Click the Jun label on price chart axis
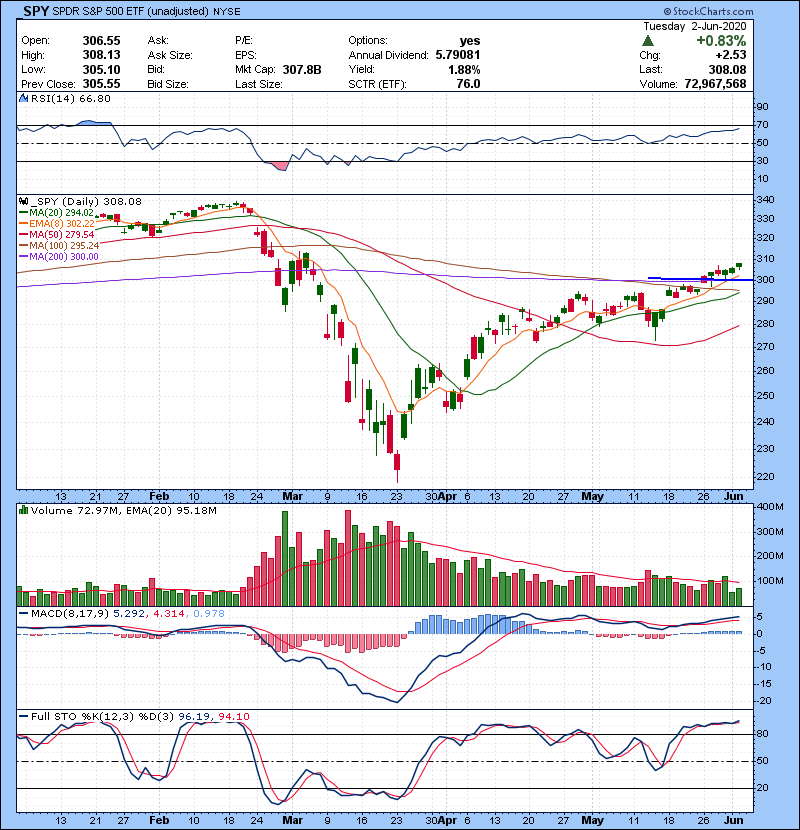 point(734,497)
